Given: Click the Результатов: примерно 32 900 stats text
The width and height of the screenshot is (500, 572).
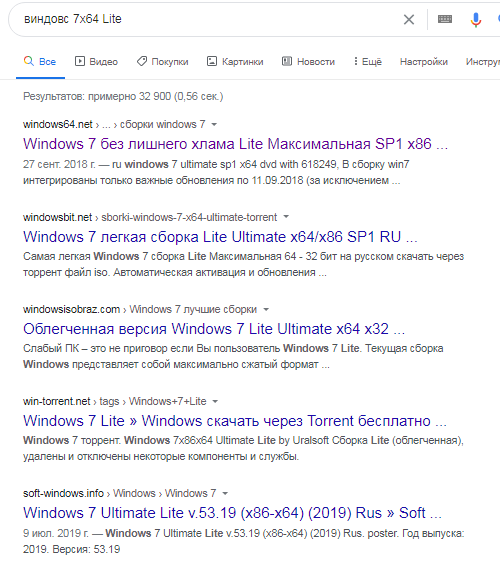Looking at the screenshot, I should point(123,96).
